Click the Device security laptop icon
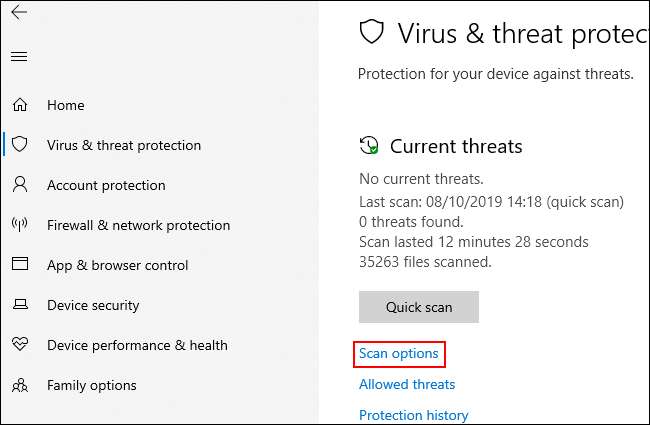 pos(19,305)
